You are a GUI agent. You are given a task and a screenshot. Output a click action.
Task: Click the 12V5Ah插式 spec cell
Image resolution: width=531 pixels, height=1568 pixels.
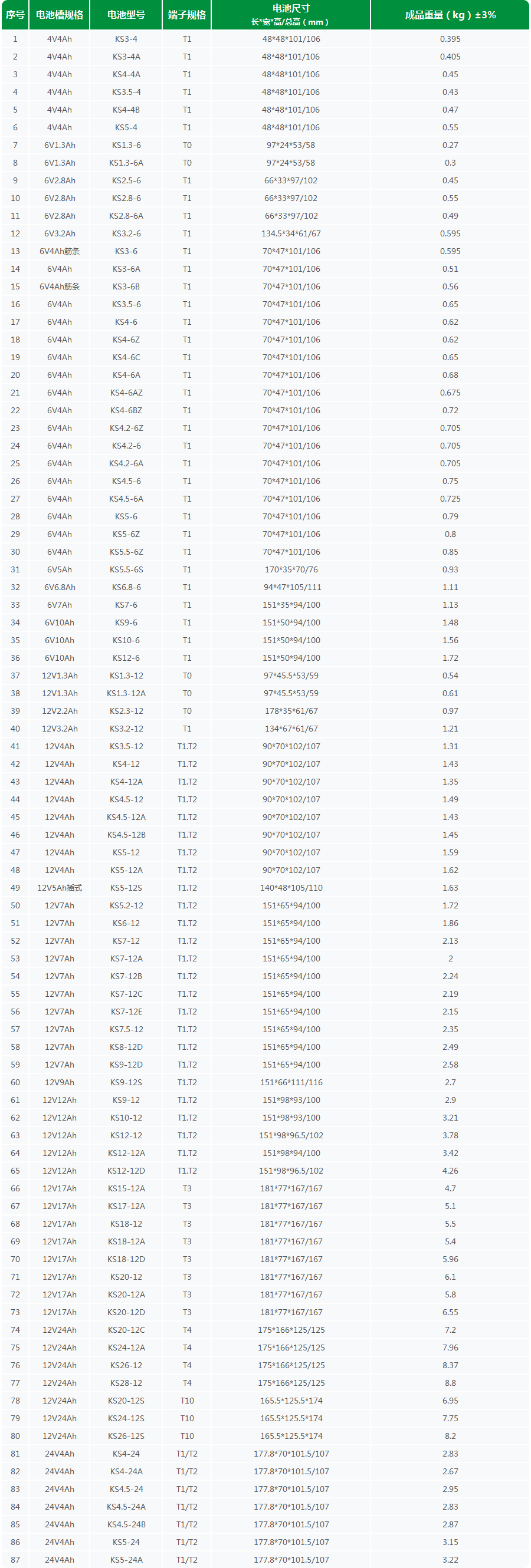click(x=59, y=888)
